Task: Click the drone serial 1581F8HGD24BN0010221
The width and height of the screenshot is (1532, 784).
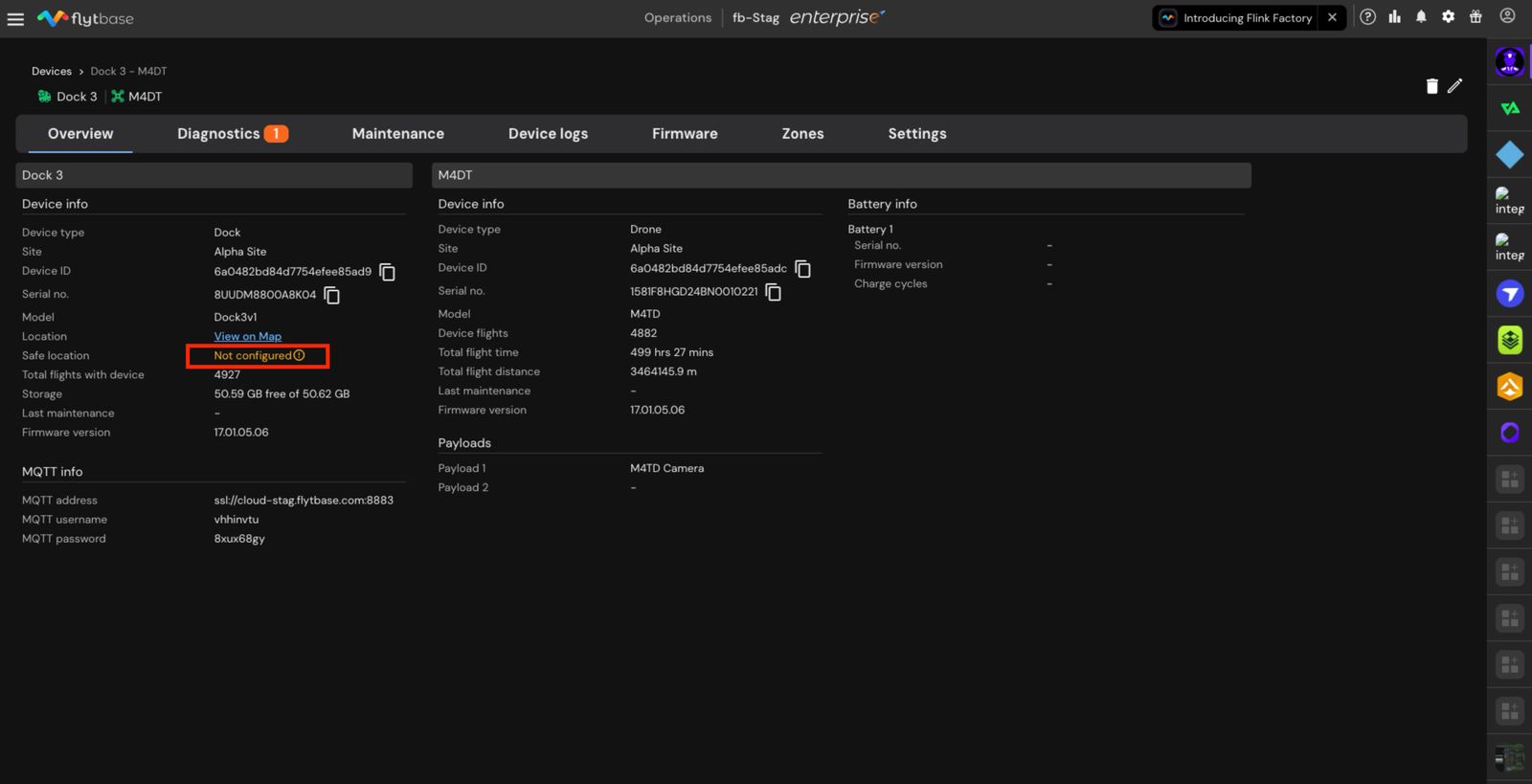Action: [x=694, y=292]
